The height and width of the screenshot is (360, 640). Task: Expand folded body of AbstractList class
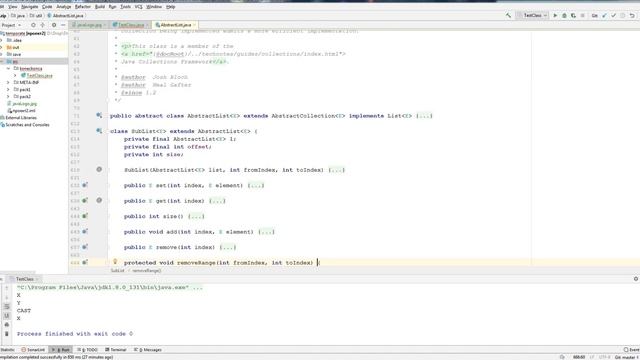pos(424,116)
